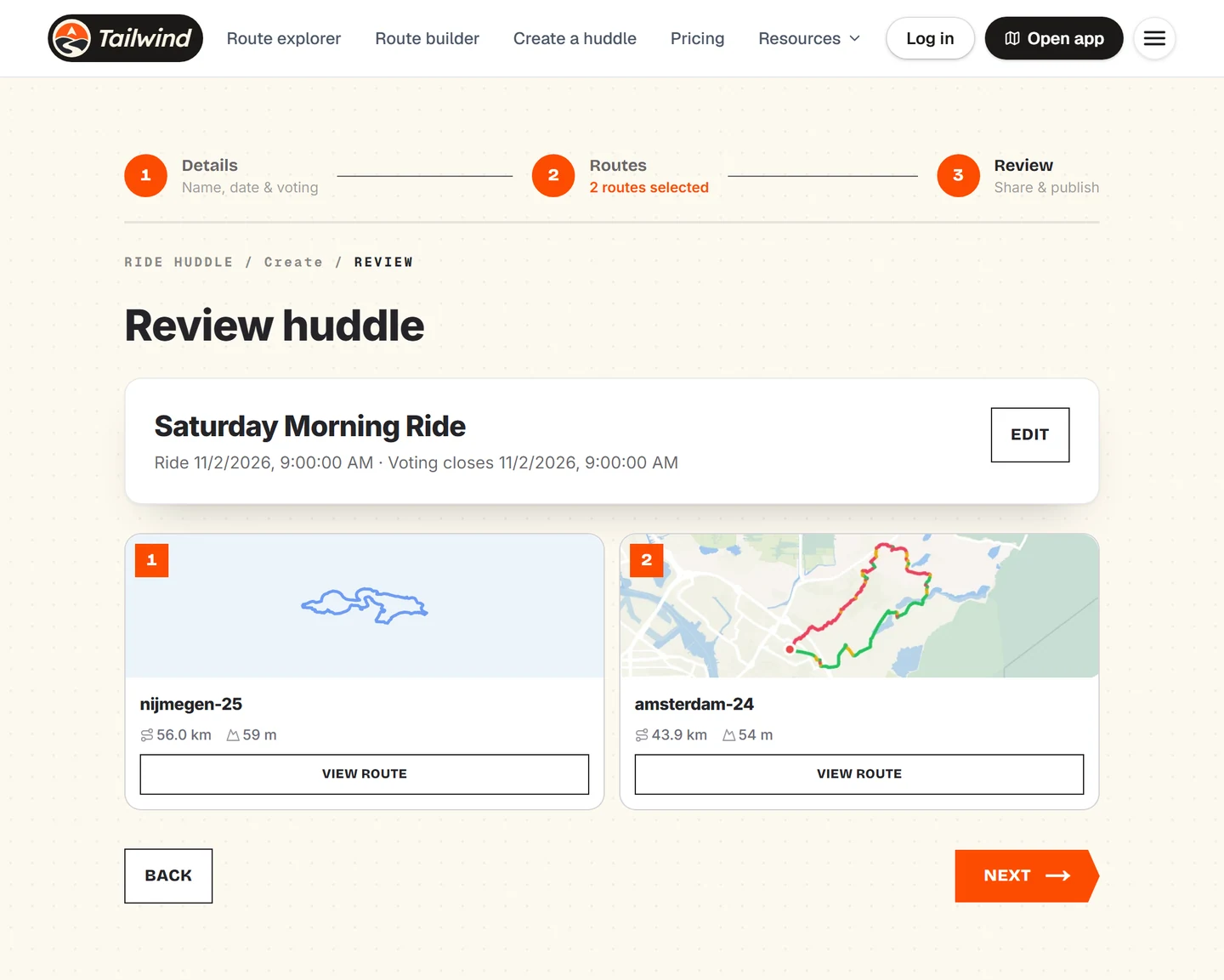Open nijmegen-25 route outline thumbnail

[365, 606]
